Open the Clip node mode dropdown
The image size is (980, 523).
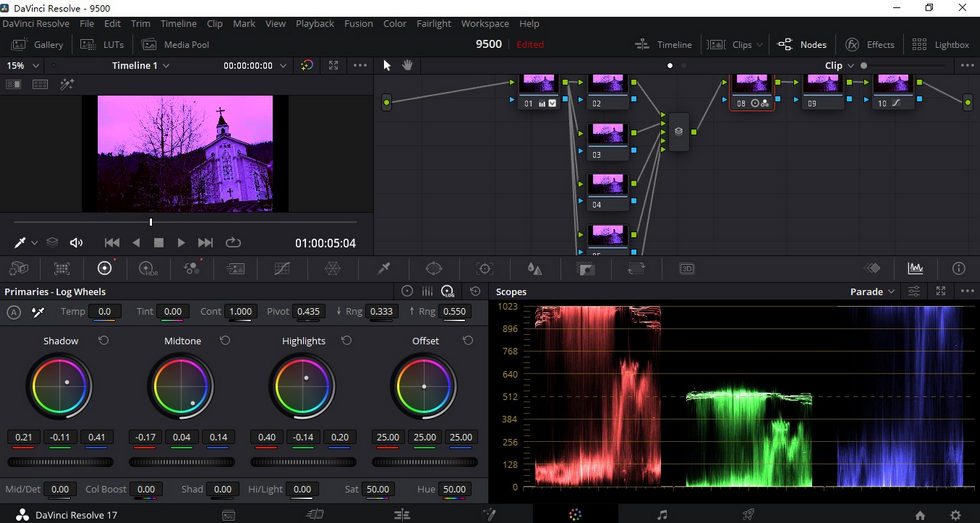click(839, 65)
